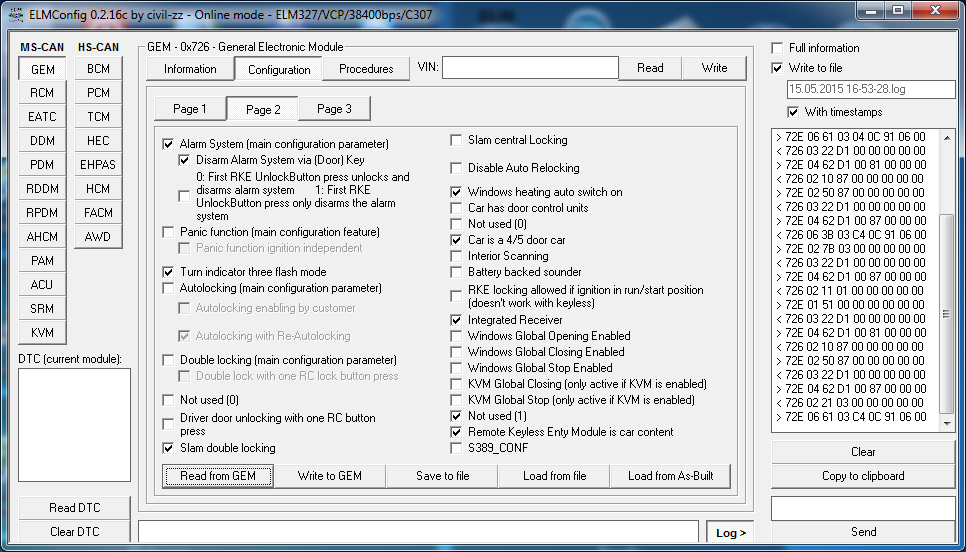The height and width of the screenshot is (552, 966).
Task: Select the GEM module button
Action: (x=42, y=69)
